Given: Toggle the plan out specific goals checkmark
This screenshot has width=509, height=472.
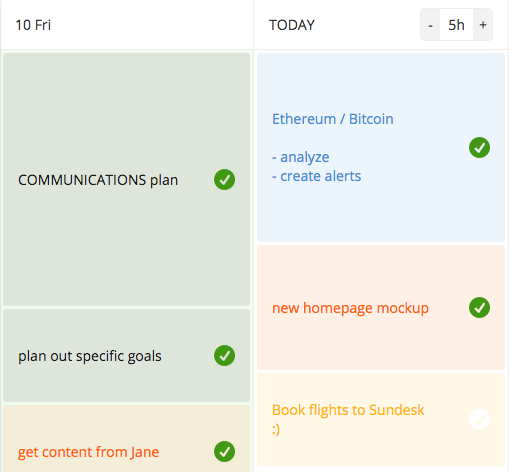Looking at the screenshot, I should coord(224,356).
